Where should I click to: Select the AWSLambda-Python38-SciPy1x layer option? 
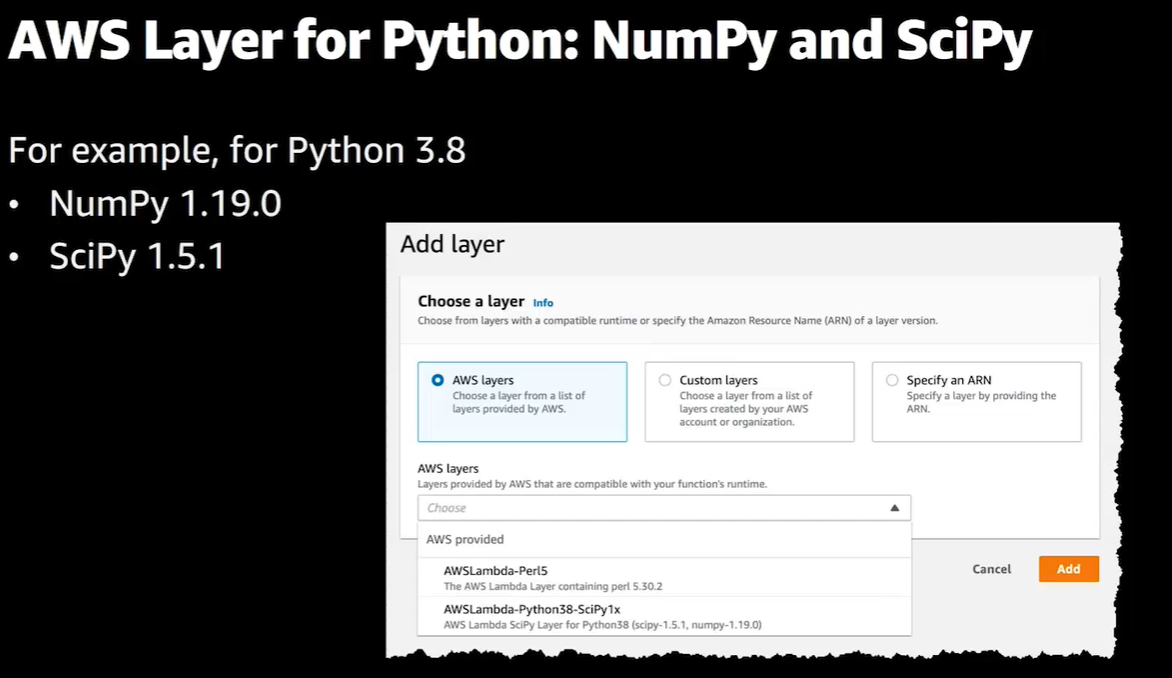(x=532, y=609)
